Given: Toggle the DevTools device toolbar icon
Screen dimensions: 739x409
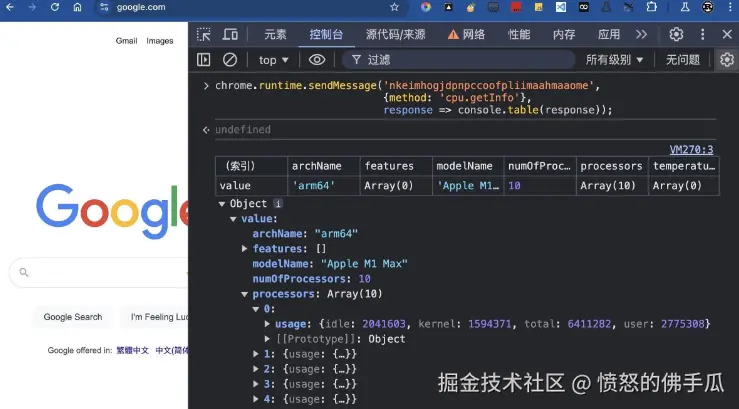Looking at the screenshot, I should (230, 34).
